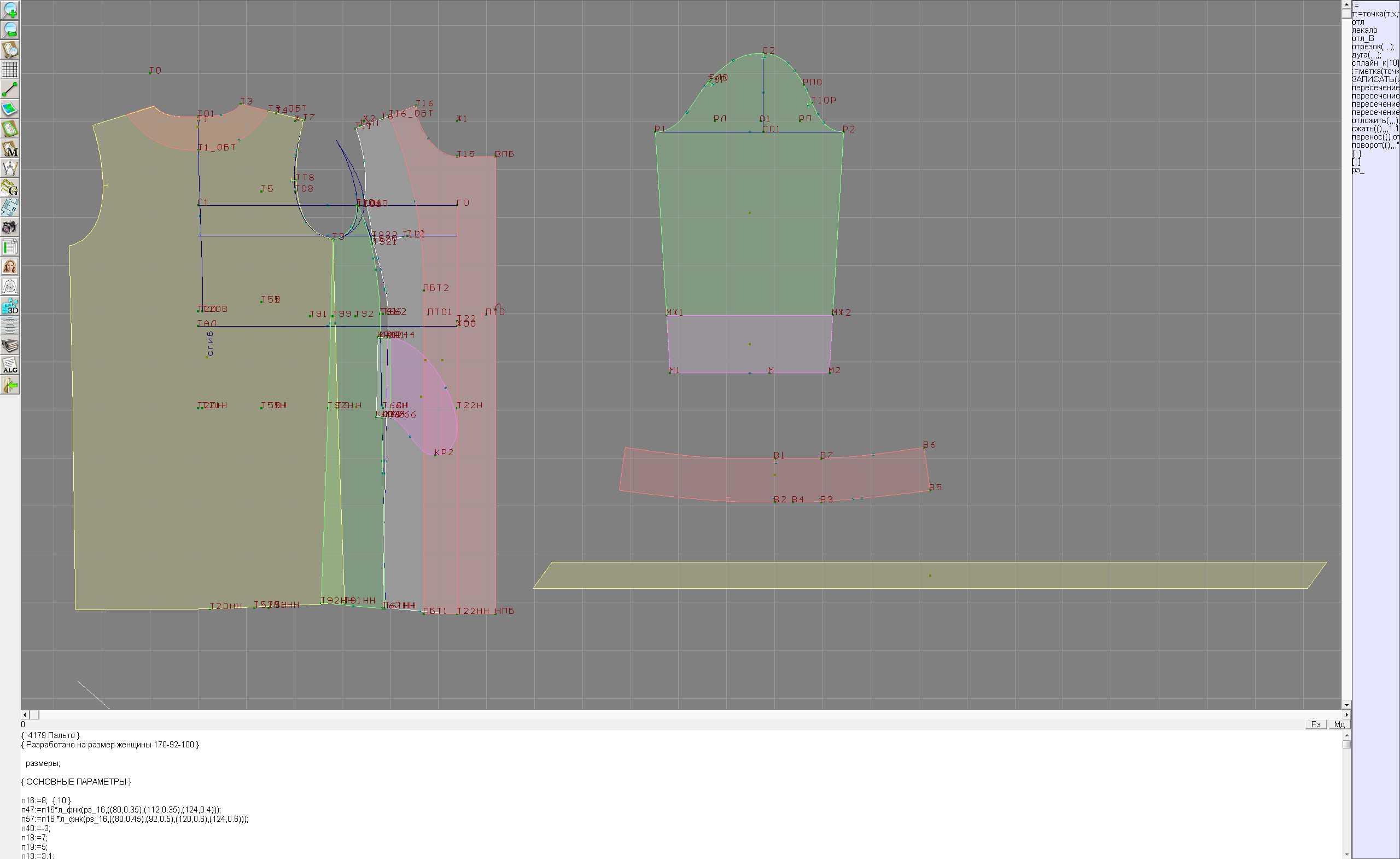Screen dimensions: 1400x859
Task: Click canvas vertical scrollbar down arrow
Action: [1346, 705]
